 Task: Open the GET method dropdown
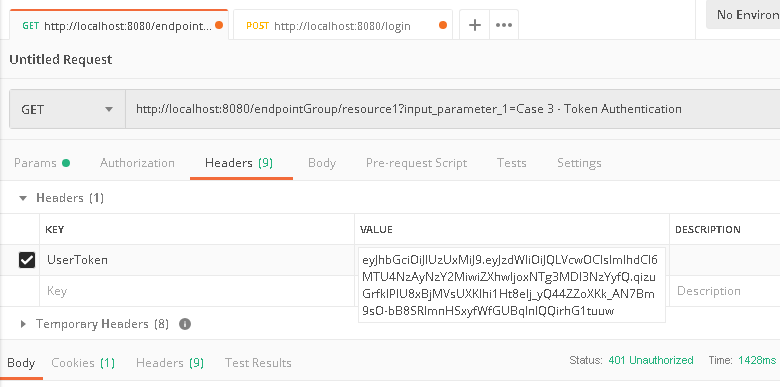pos(67,109)
